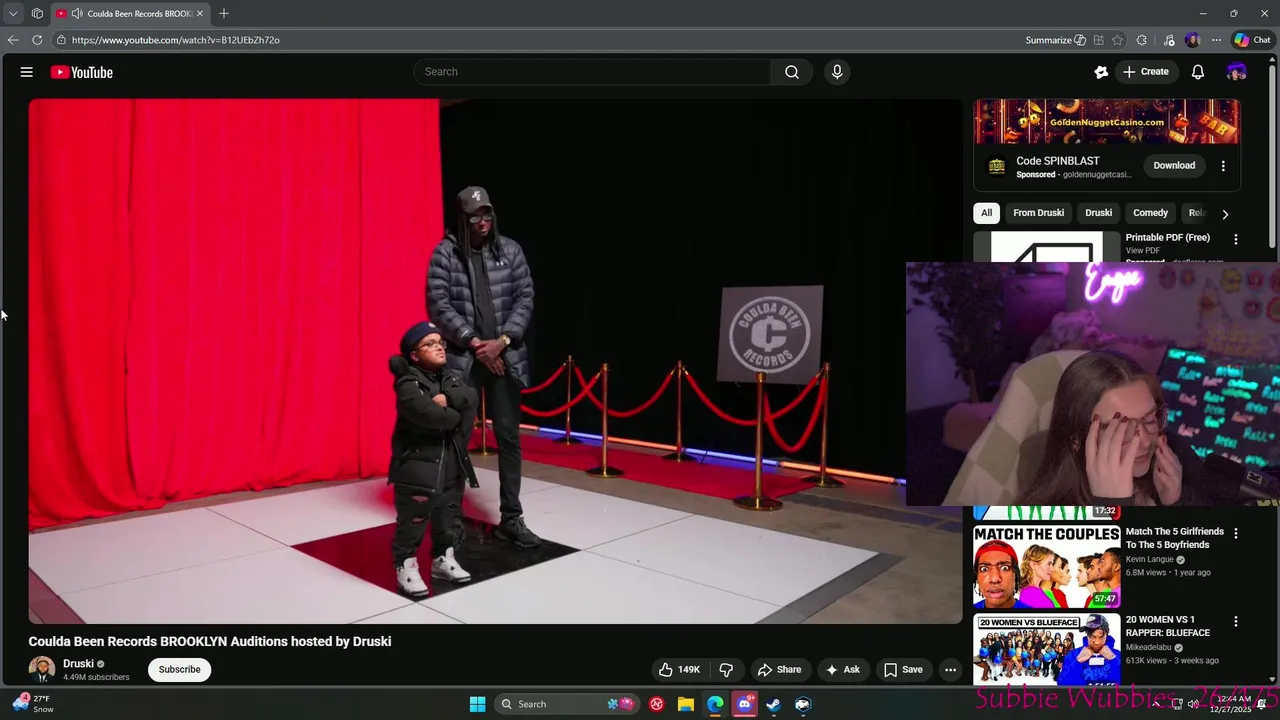
Task: Click Summarize in address bar
Action: pyautogui.click(x=1056, y=40)
